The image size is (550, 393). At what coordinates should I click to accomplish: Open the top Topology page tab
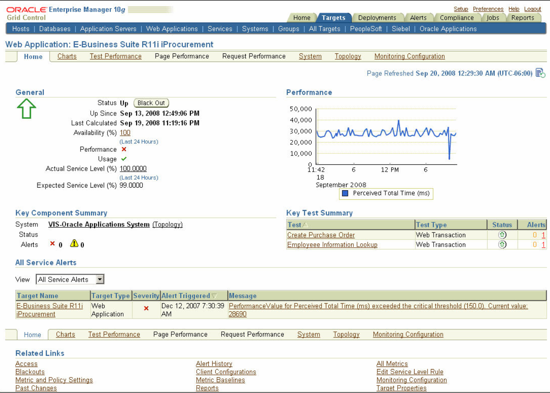pos(348,56)
